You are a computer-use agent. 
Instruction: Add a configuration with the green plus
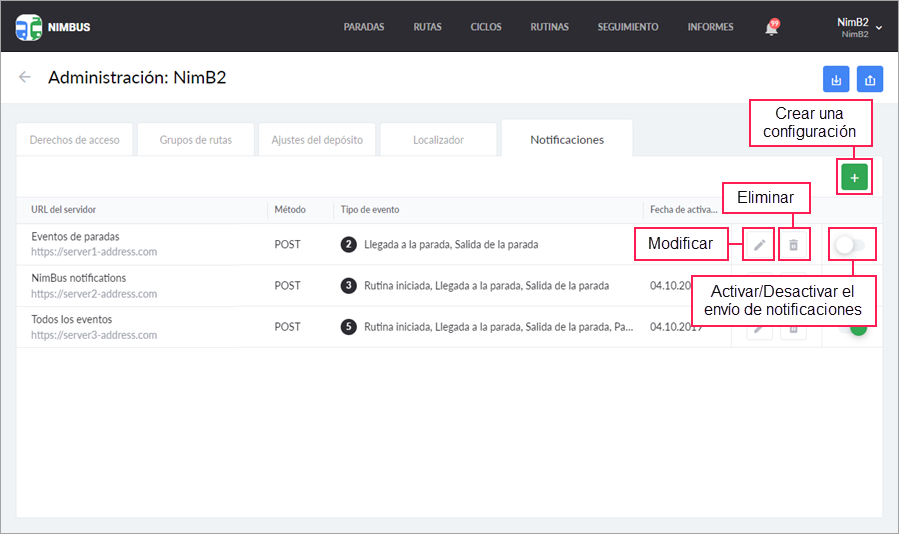[854, 177]
